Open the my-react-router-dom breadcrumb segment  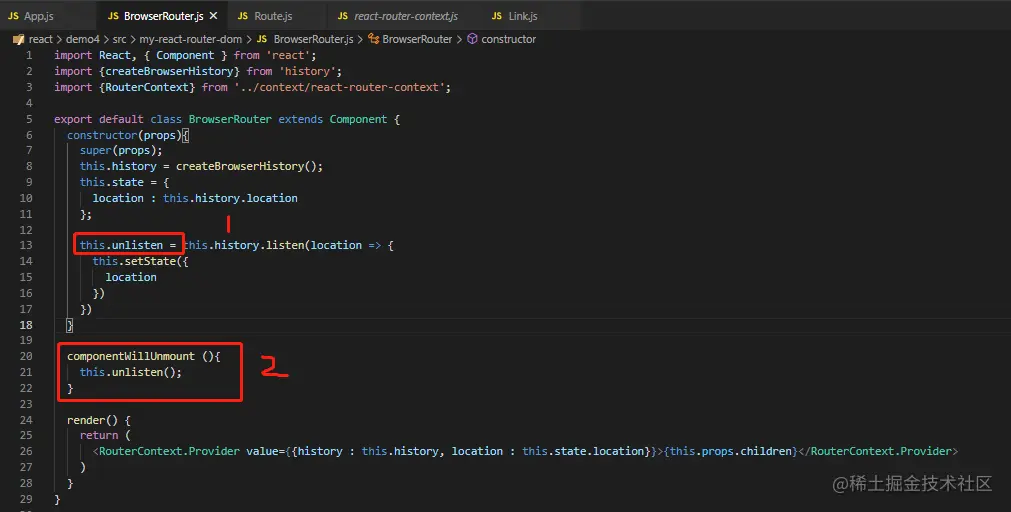191,39
